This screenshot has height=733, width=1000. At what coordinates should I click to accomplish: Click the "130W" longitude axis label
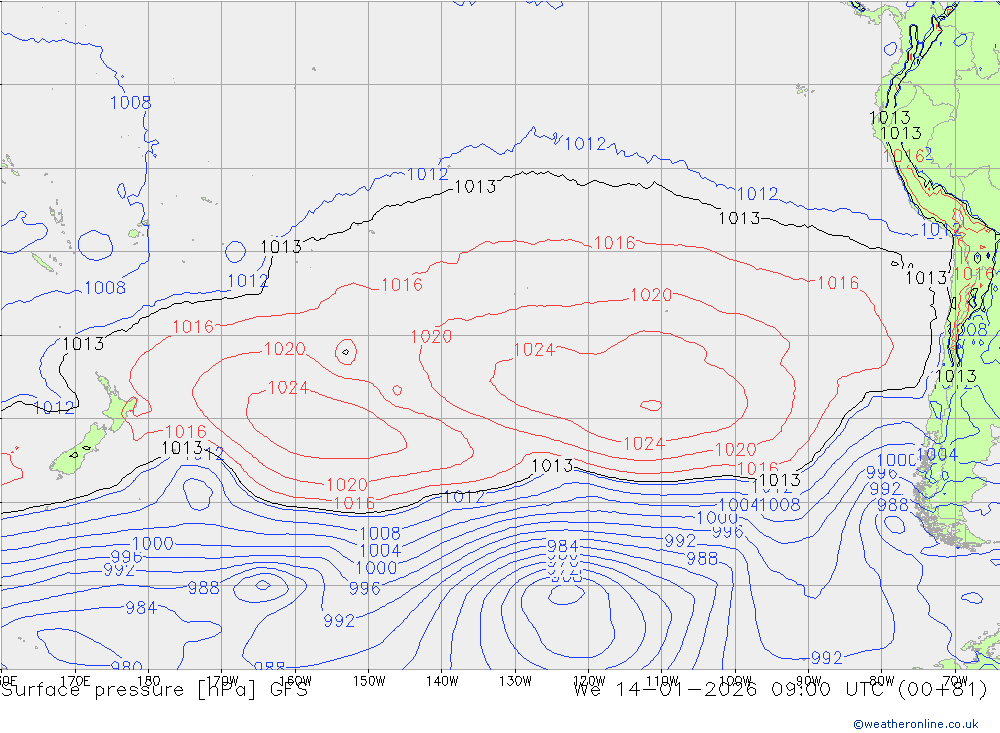point(515,681)
